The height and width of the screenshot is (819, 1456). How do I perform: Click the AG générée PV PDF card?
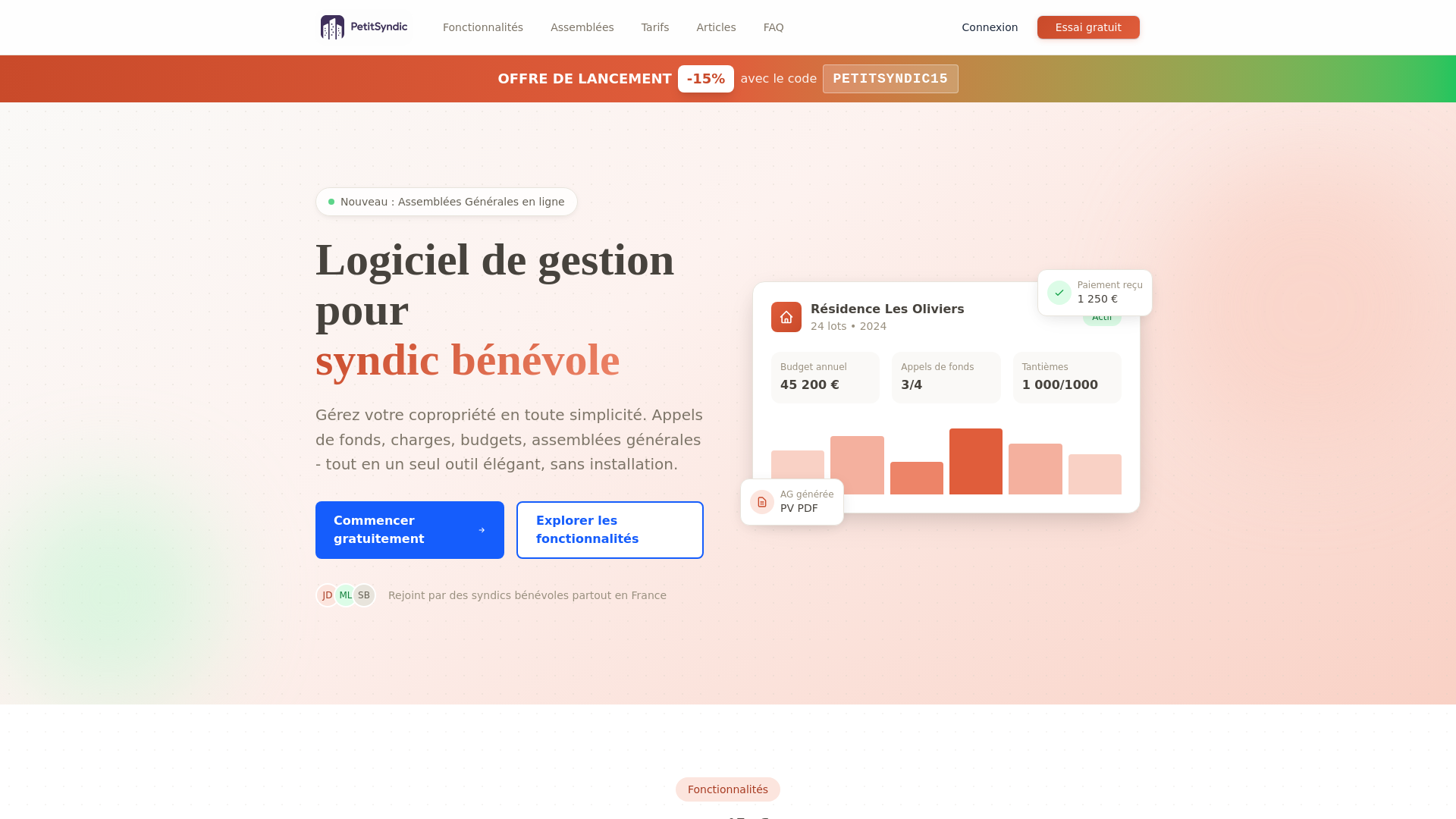click(x=792, y=502)
